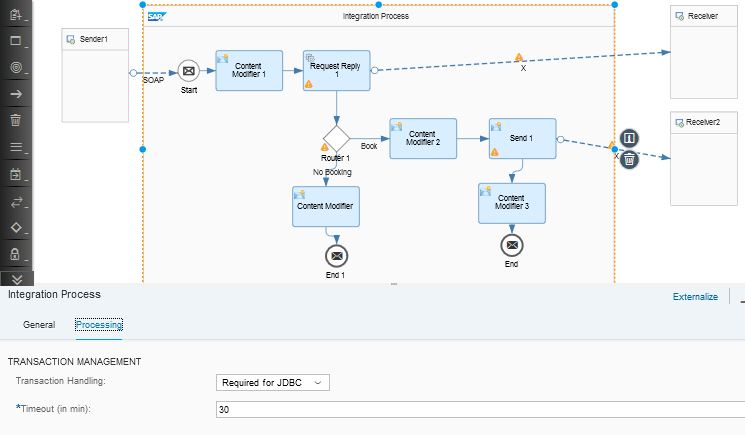Click the round delete trash button near Receiver2
This screenshot has height=435, width=745.
pyautogui.click(x=629, y=160)
